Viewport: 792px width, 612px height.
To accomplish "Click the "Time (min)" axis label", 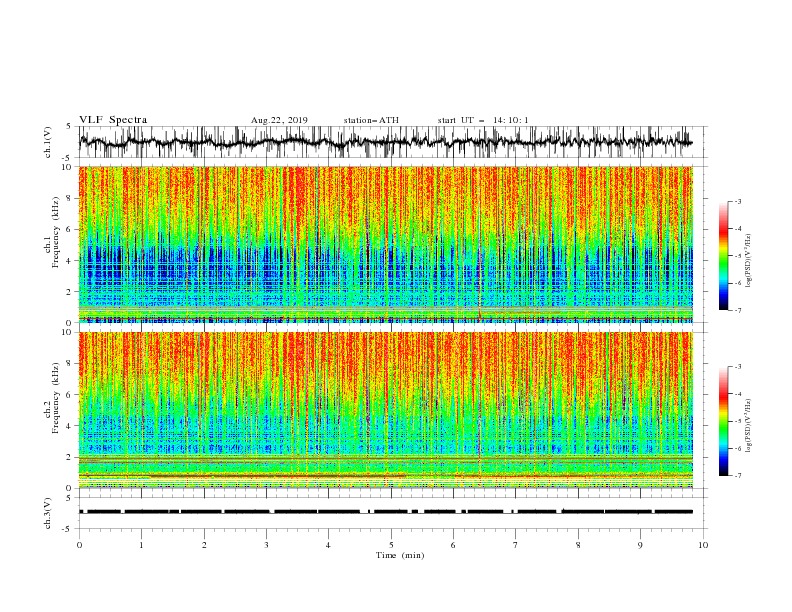I will (x=400, y=555).
